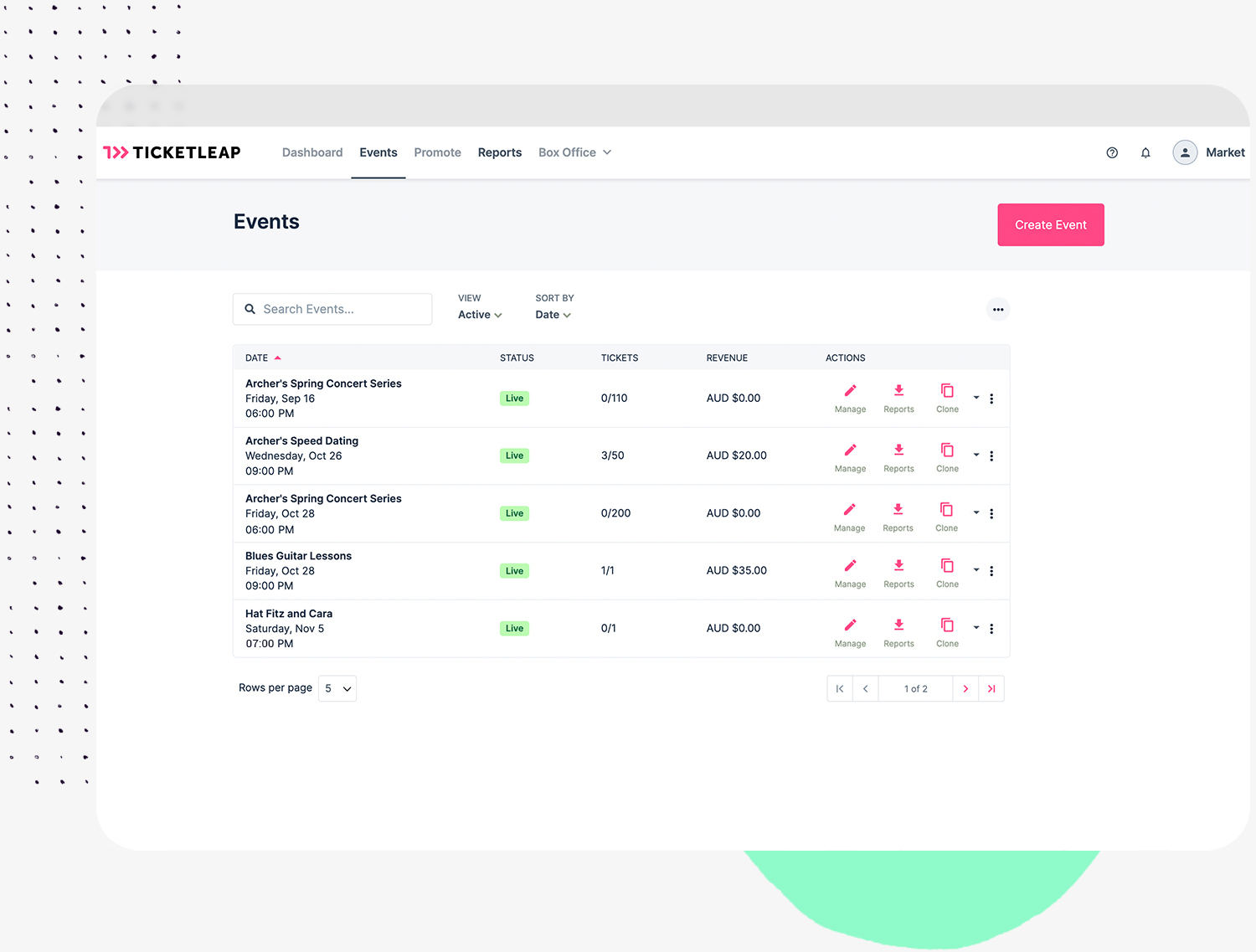Click the help question mark icon
1256x952 pixels.
[x=1112, y=152]
